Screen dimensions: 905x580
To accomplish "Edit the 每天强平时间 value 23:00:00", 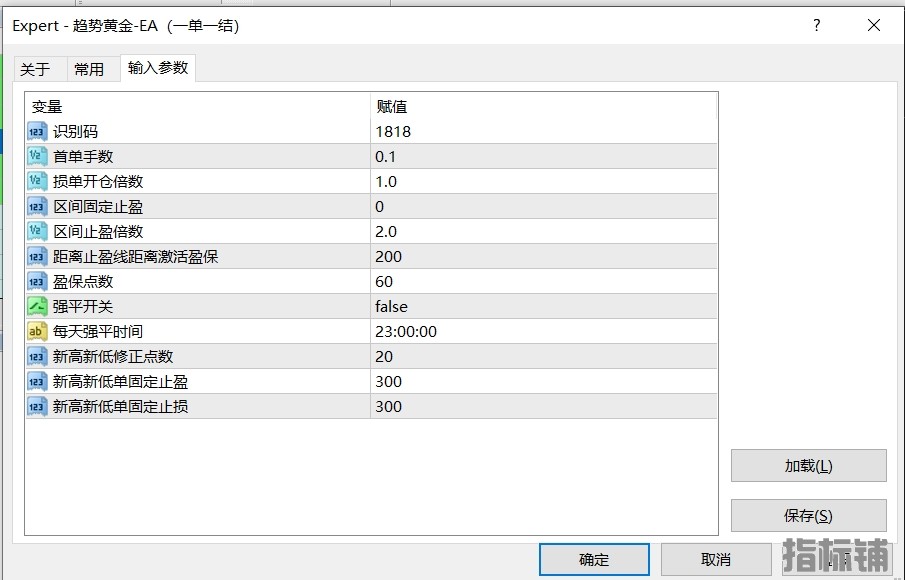I will pyautogui.click(x=544, y=331).
